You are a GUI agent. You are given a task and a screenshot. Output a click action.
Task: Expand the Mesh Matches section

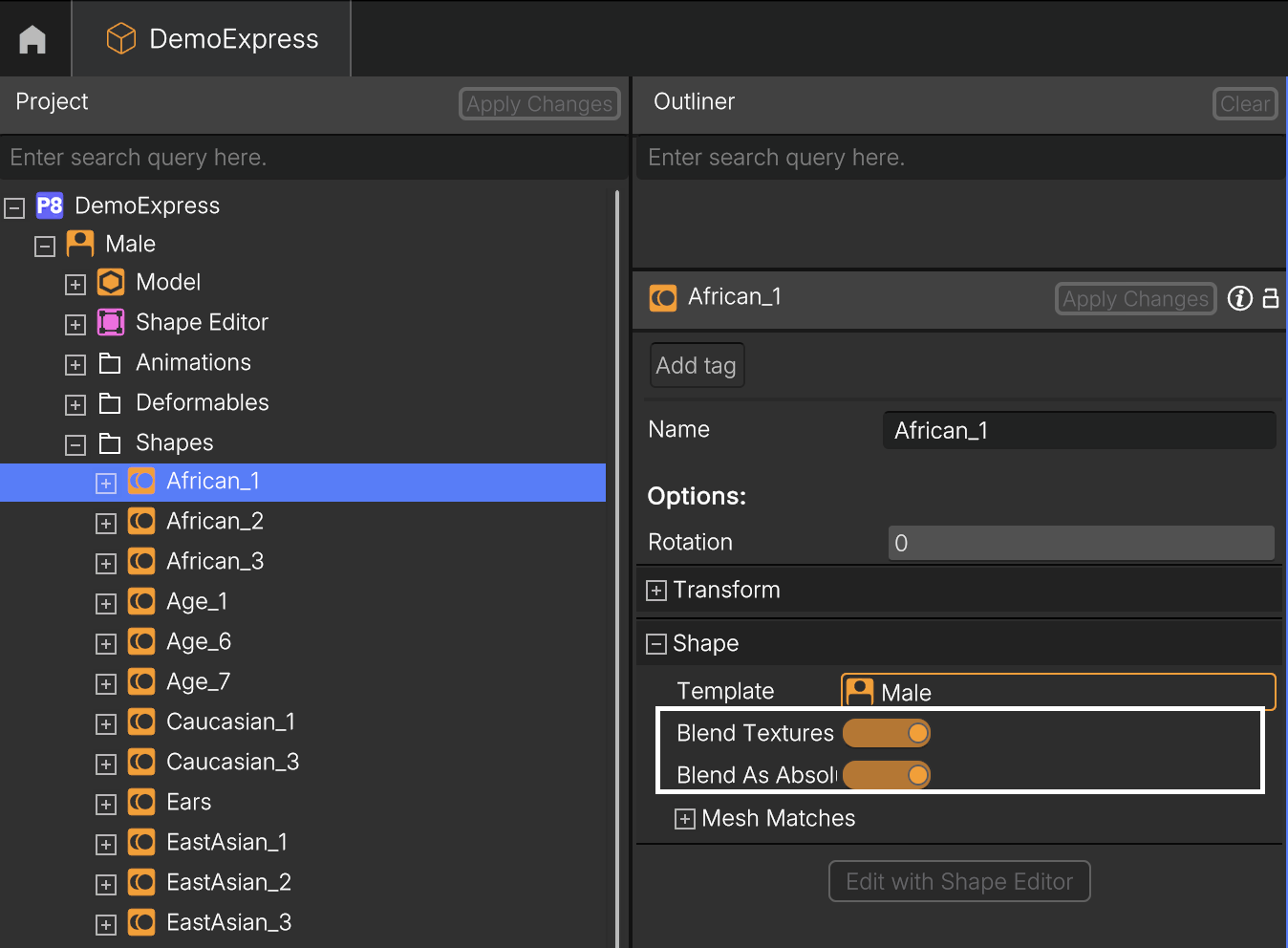point(684,819)
